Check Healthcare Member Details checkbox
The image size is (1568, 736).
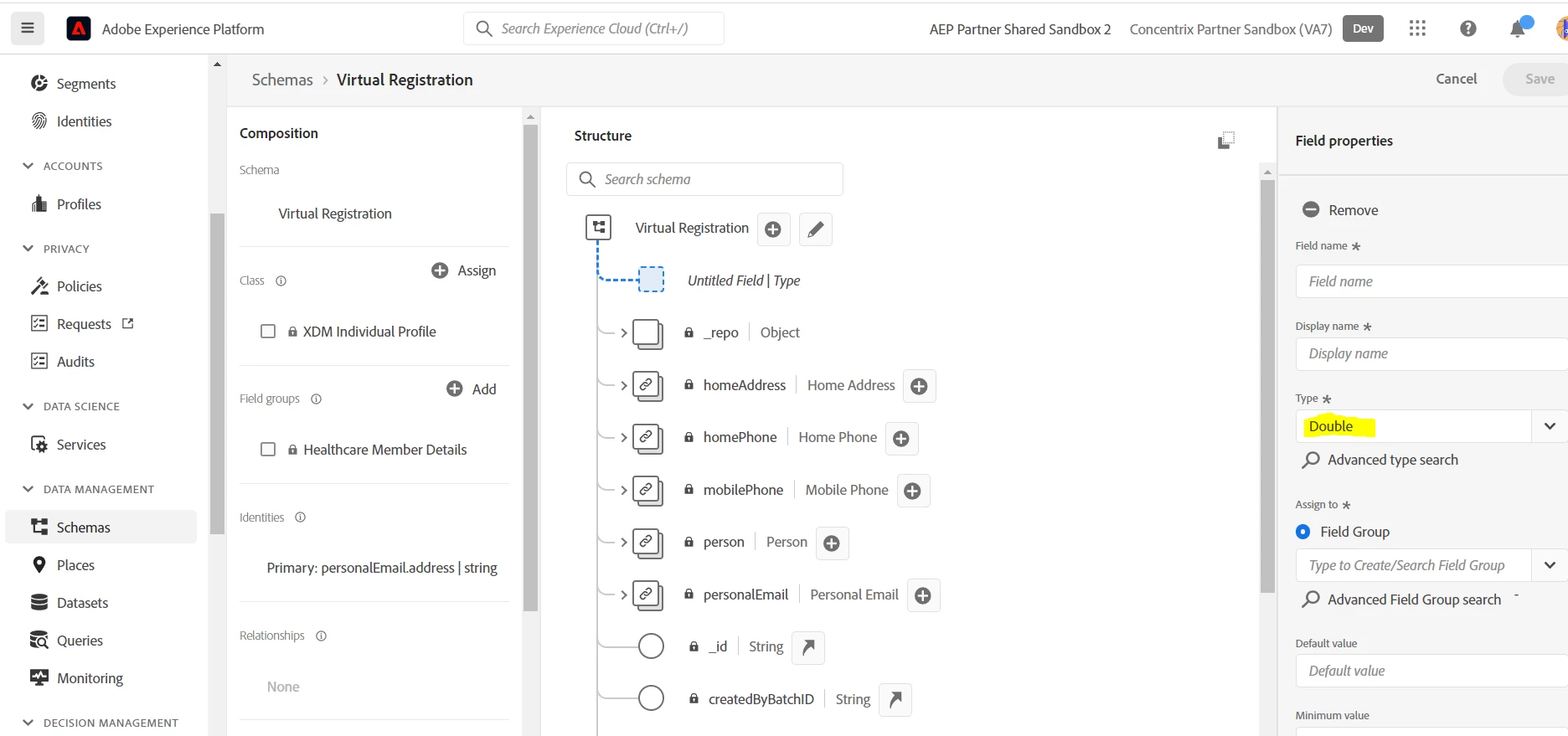[x=268, y=450]
